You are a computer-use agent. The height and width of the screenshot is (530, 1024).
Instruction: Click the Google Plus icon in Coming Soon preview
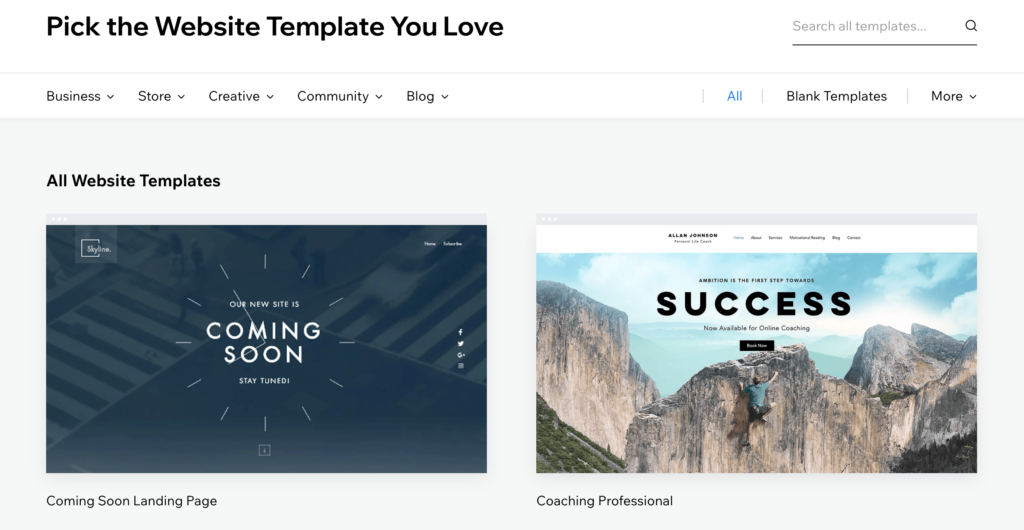pos(461,355)
